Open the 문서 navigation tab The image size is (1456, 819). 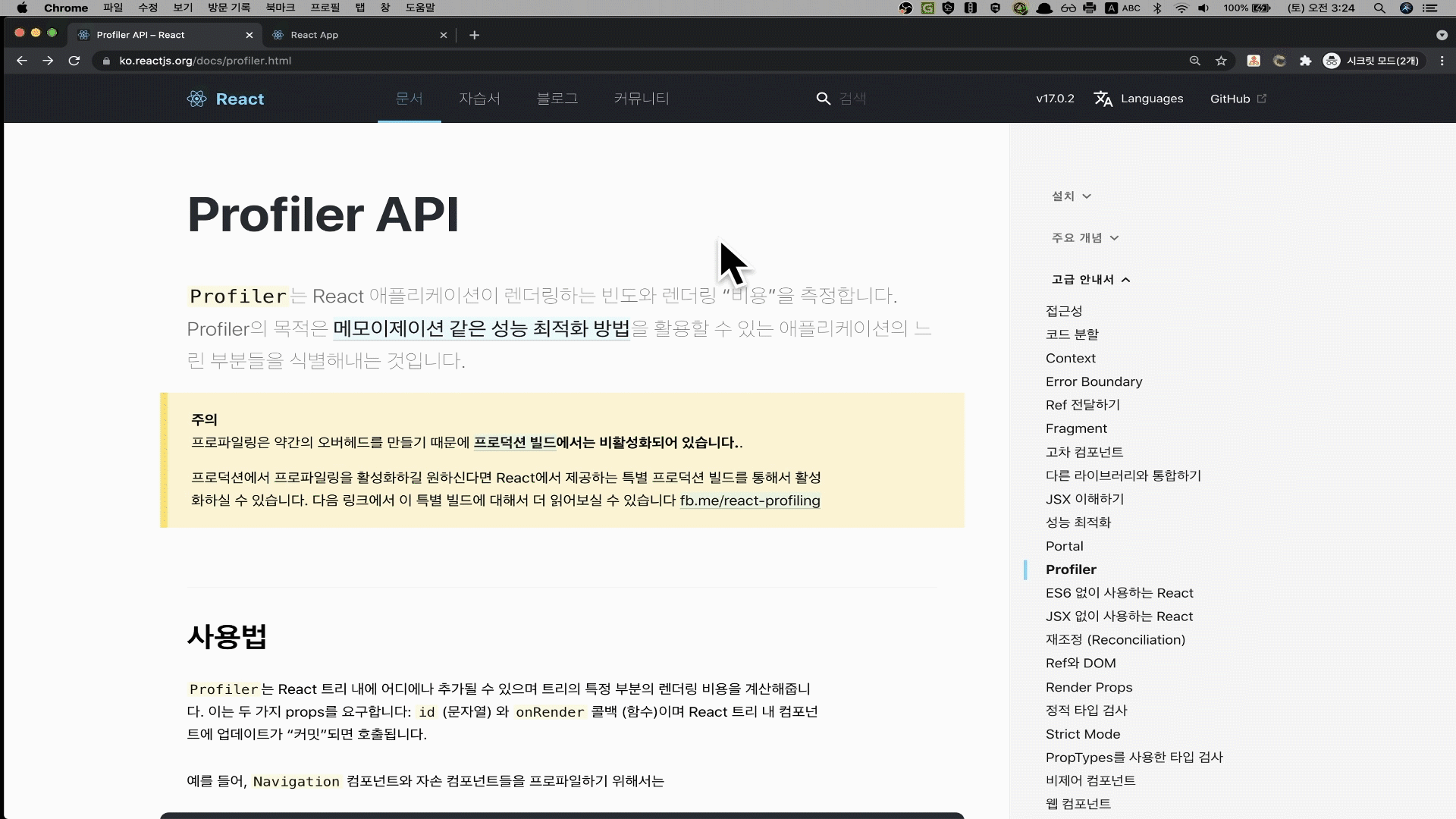(x=409, y=99)
